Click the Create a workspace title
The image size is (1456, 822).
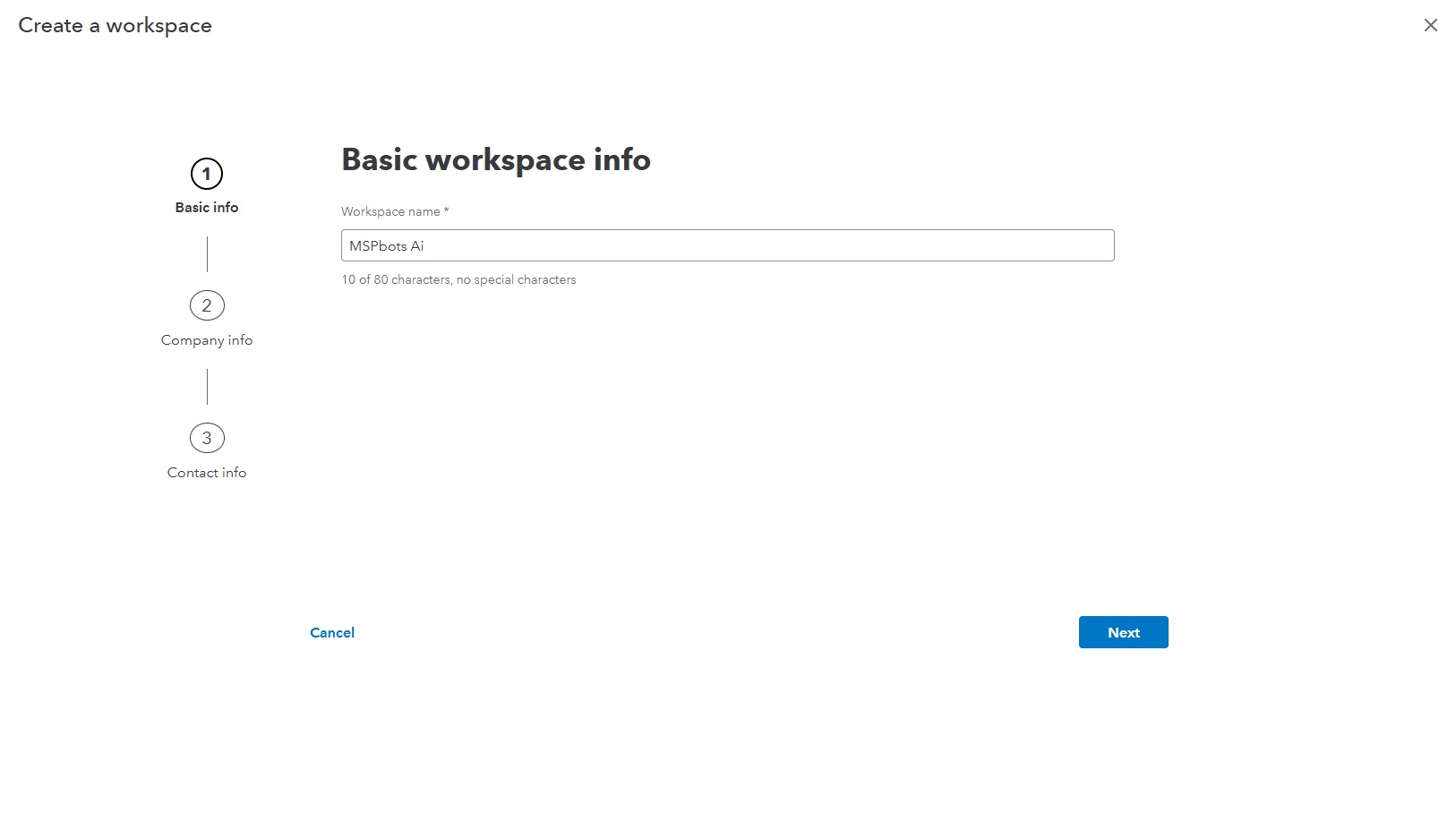click(x=116, y=25)
